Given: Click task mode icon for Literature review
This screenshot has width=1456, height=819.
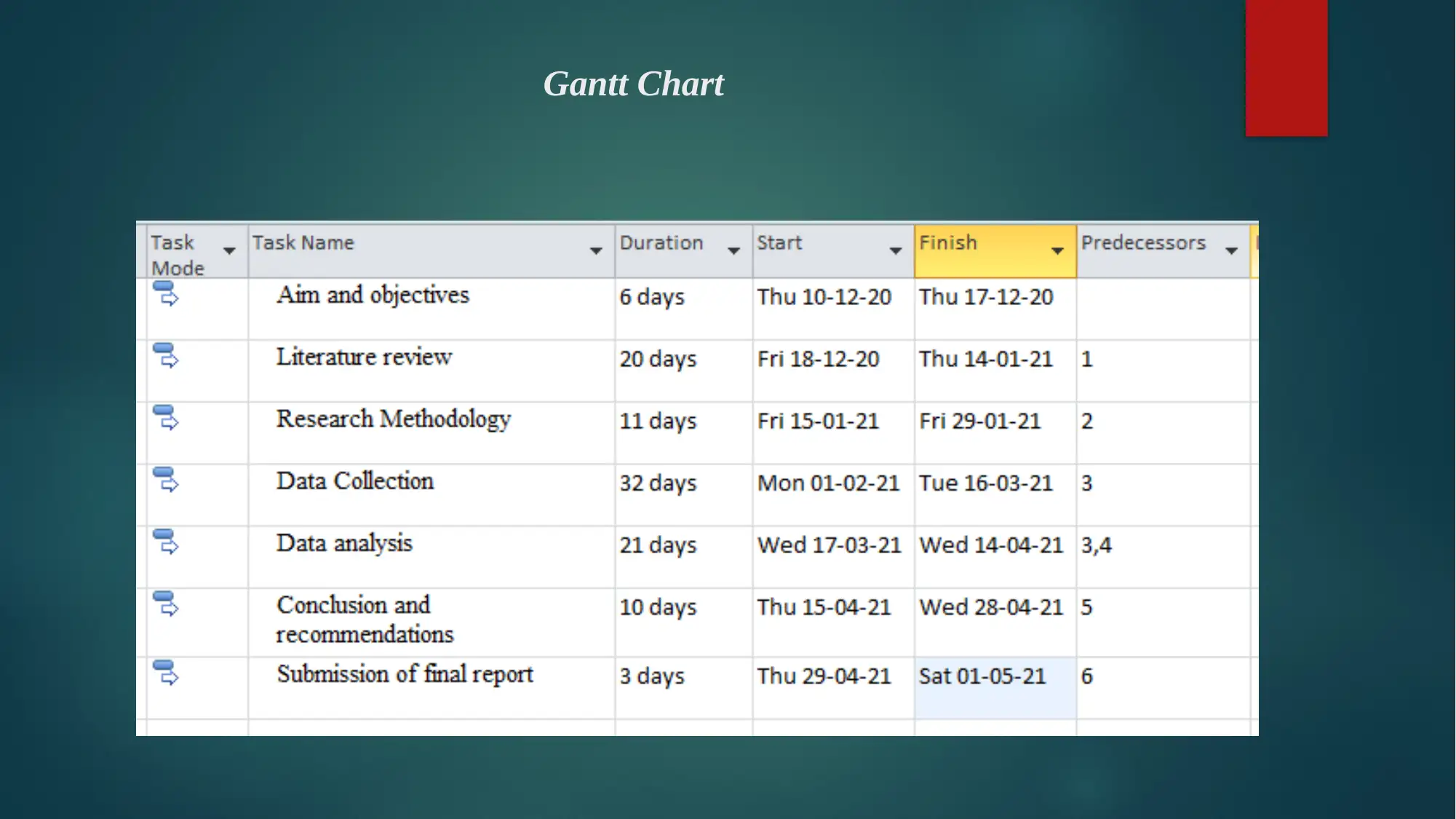Looking at the screenshot, I should tap(166, 356).
